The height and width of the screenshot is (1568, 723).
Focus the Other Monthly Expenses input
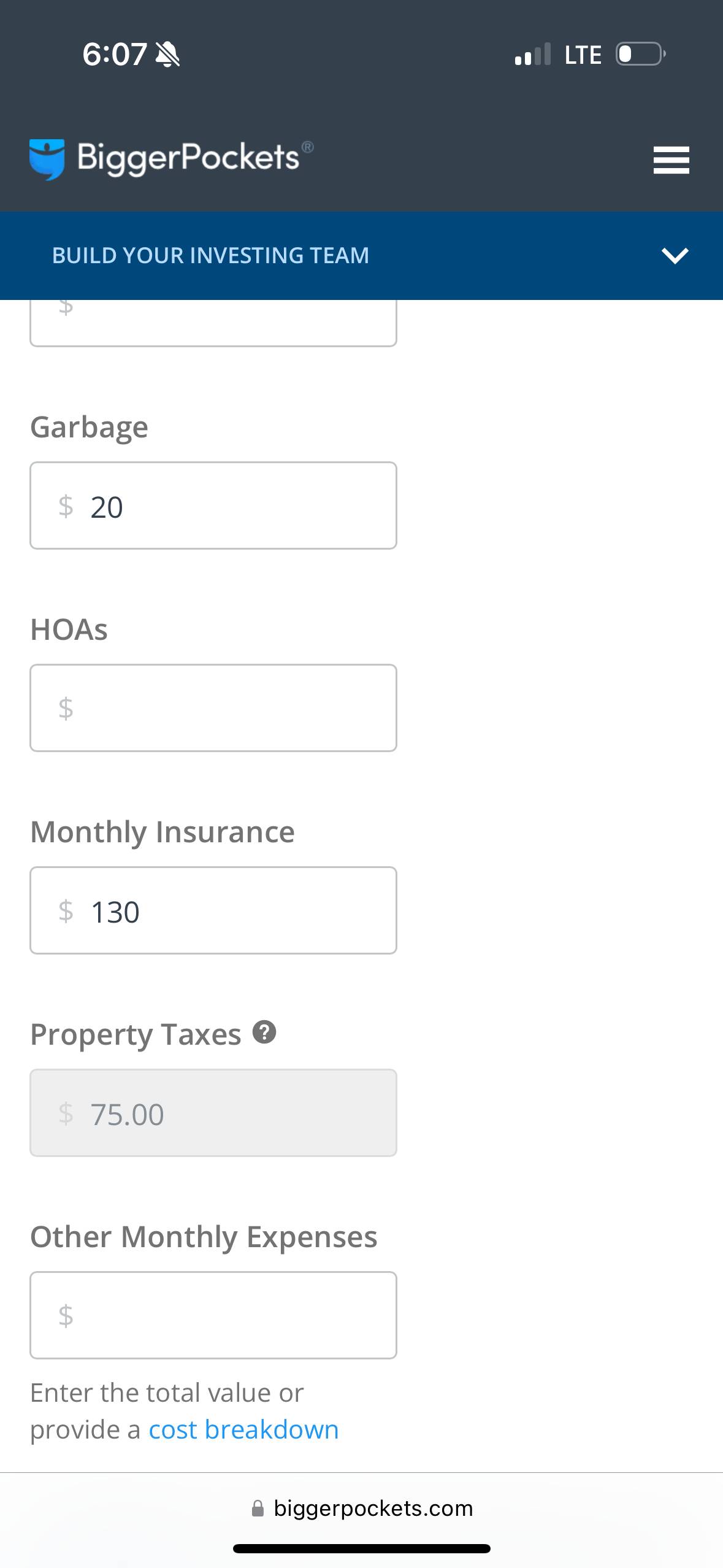click(x=213, y=1315)
